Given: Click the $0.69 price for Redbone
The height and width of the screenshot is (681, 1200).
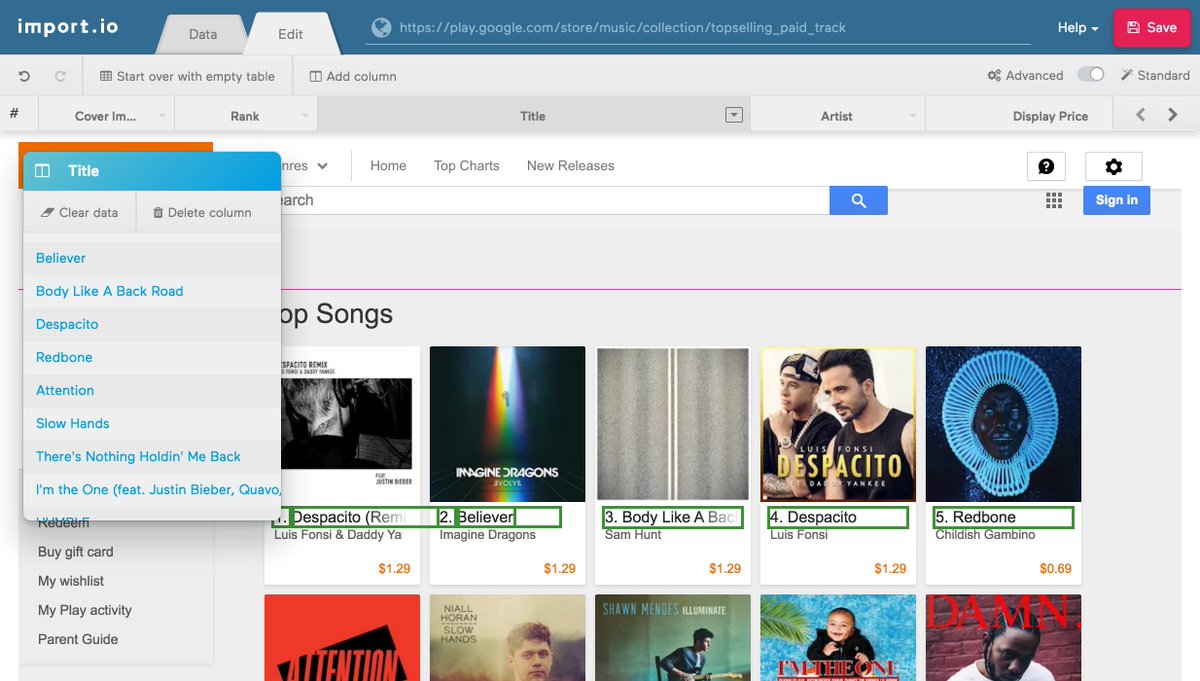Looking at the screenshot, I should (1055, 568).
